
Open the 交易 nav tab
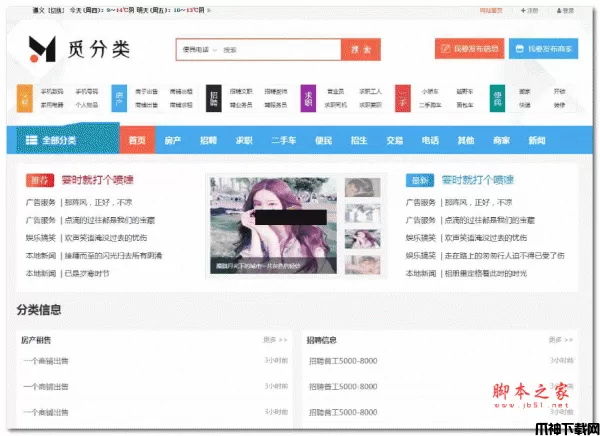[x=395, y=140]
